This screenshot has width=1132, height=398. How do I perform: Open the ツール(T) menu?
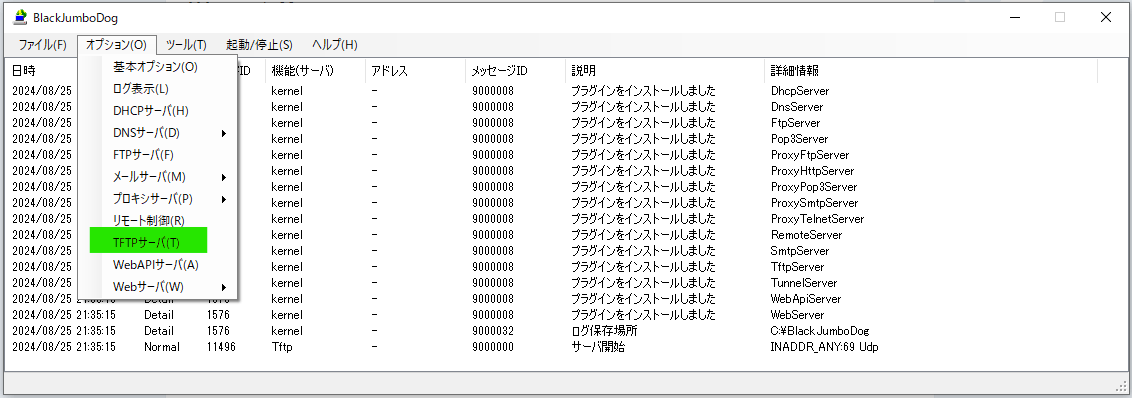tap(186, 45)
